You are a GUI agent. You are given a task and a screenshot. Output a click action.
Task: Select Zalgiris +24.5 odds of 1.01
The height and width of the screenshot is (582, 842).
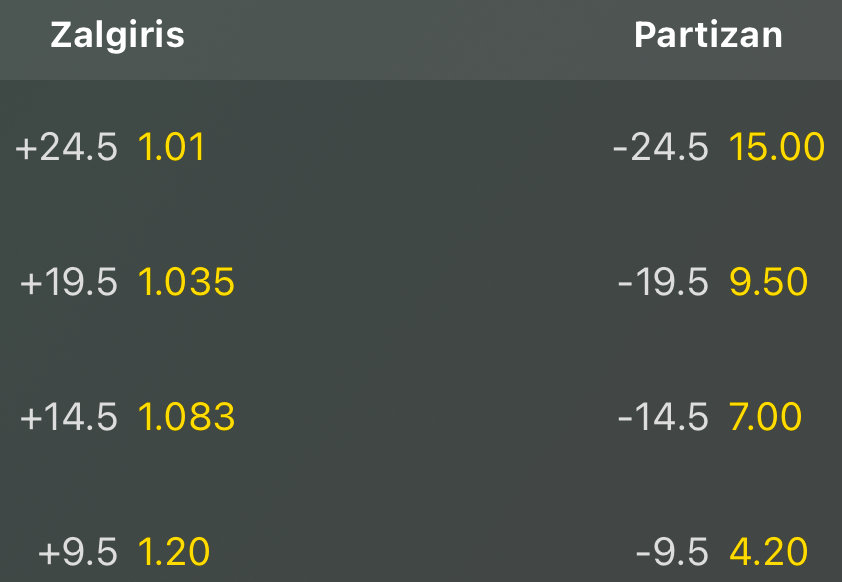tap(171, 148)
